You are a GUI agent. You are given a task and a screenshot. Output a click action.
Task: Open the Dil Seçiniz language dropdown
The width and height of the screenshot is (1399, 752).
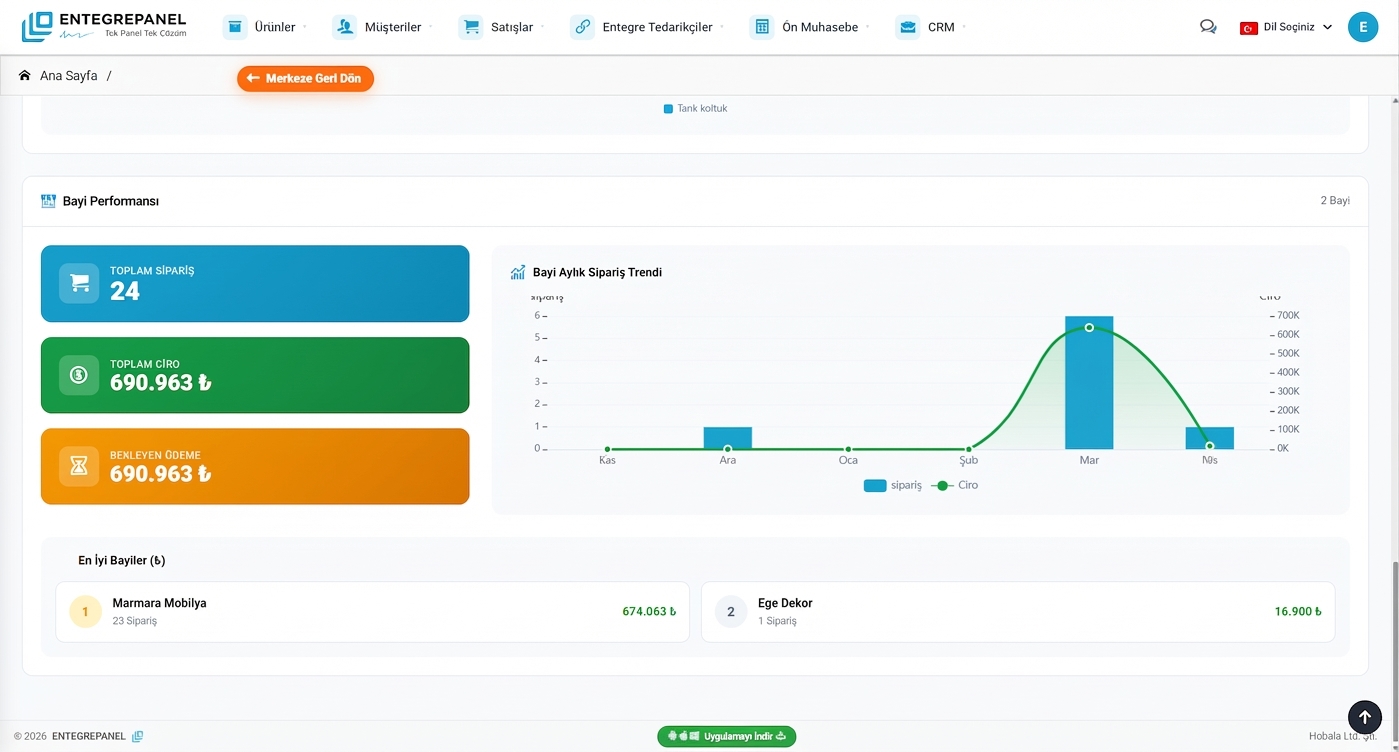(x=1286, y=27)
